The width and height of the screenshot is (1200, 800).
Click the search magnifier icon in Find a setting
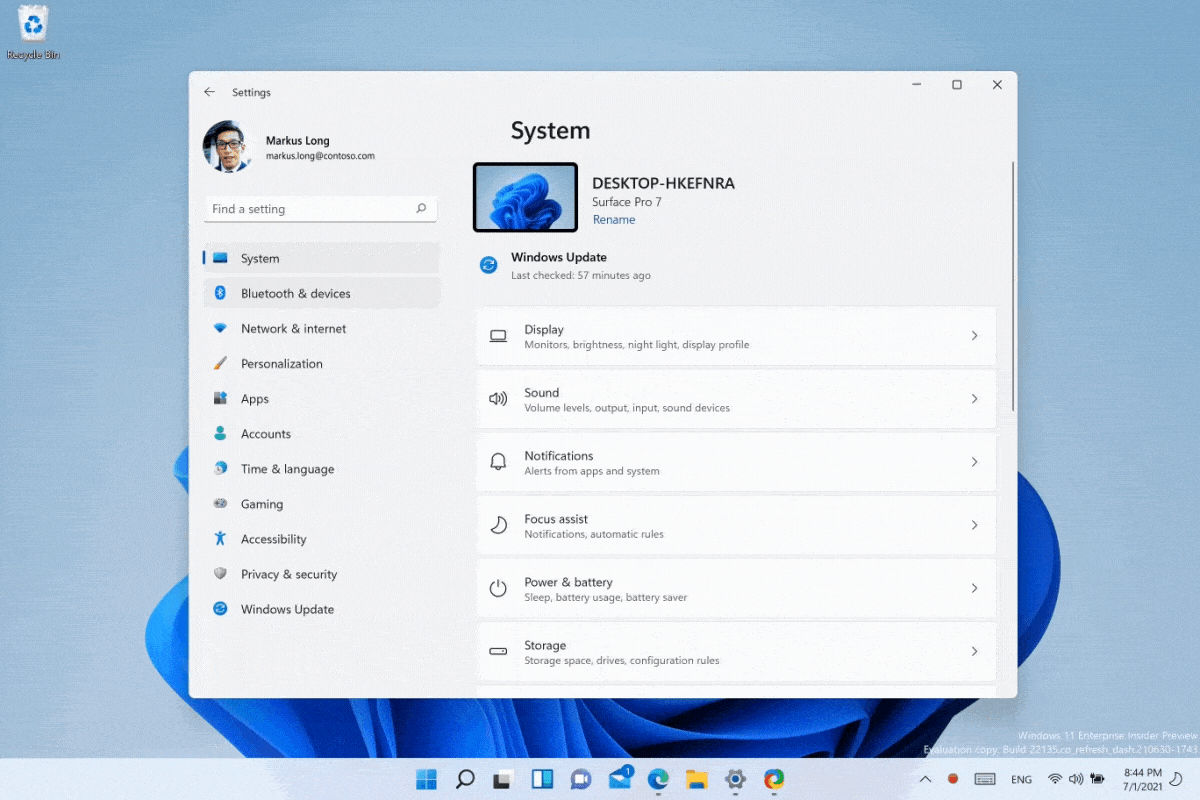click(421, 208)
